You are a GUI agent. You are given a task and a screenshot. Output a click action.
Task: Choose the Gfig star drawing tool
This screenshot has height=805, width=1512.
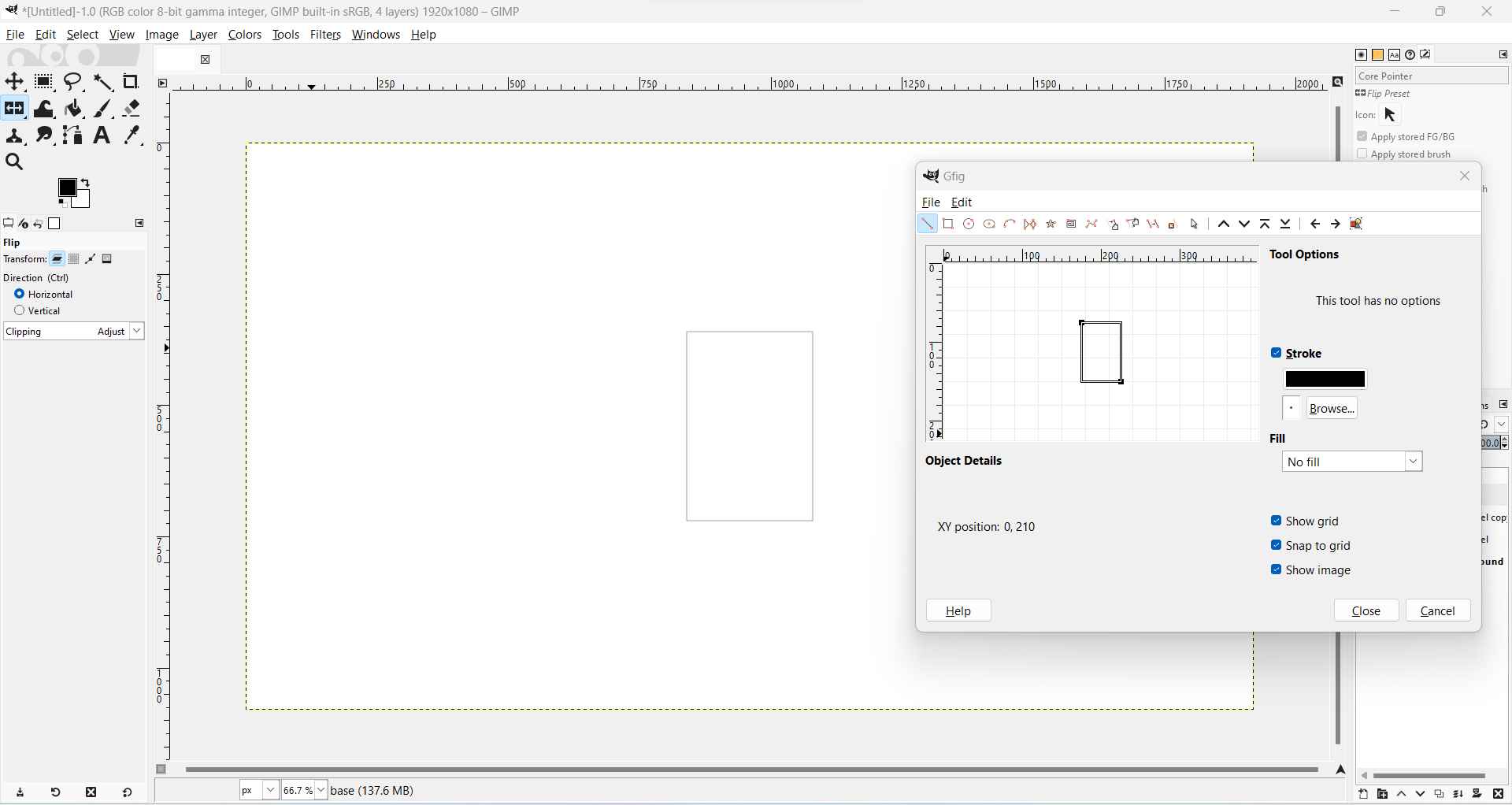pos(1051,224)
